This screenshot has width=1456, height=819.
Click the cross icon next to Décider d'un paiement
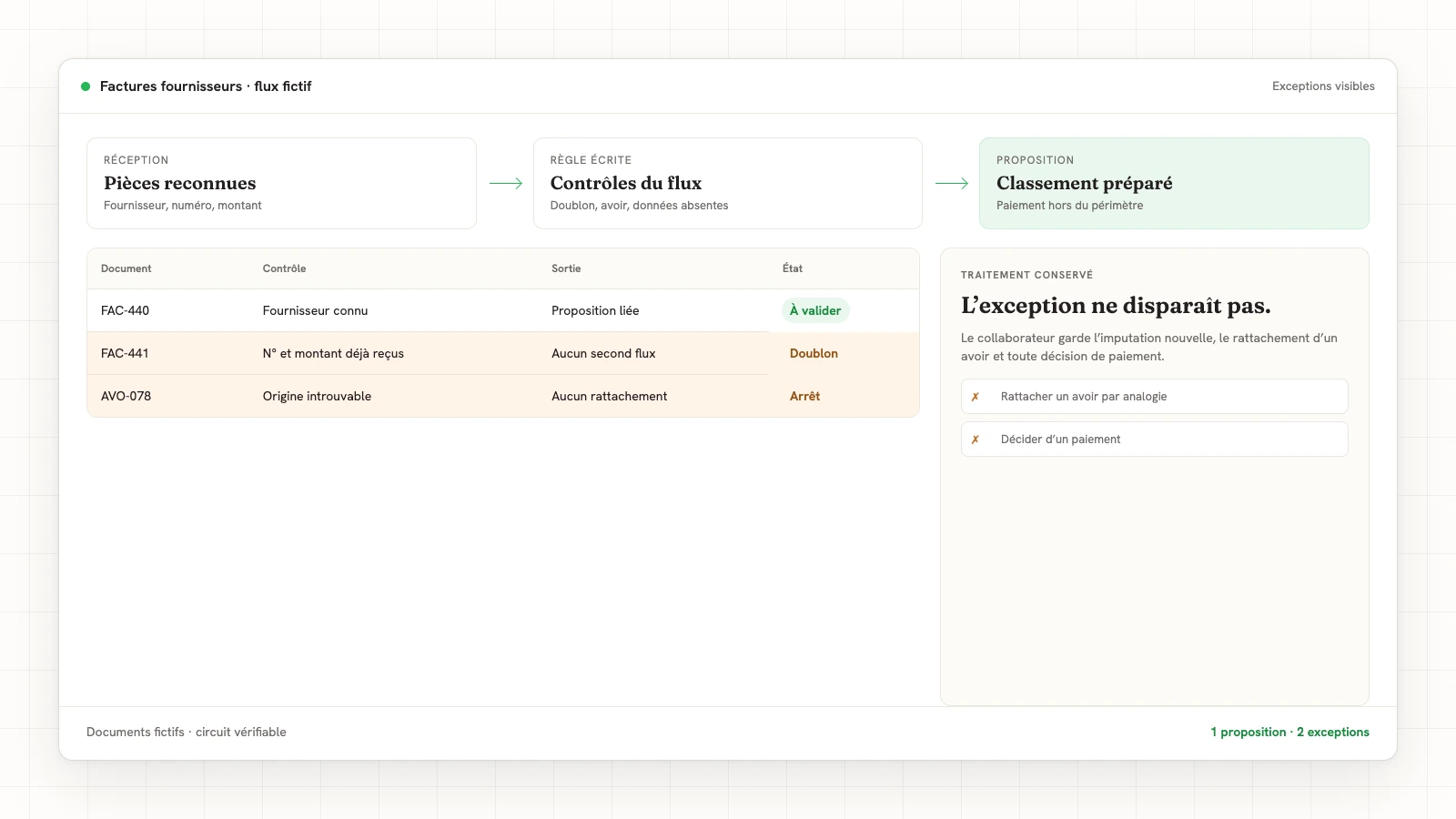(976, 440)
